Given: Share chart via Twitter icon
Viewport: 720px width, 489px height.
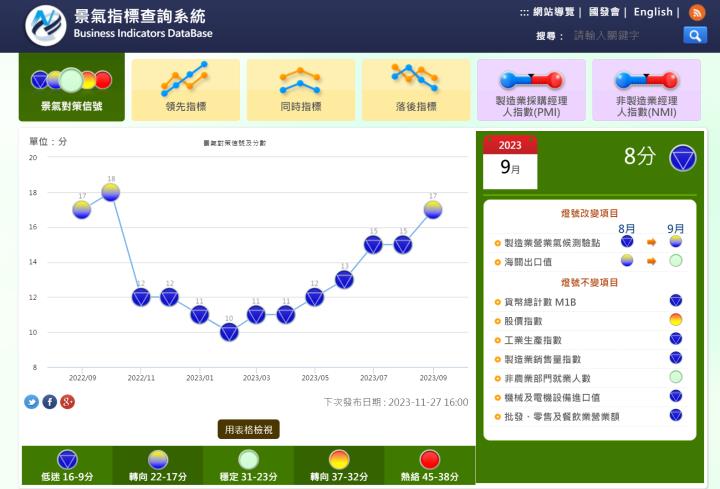Looking at the screenshot, I should click(x=31, y=402).
